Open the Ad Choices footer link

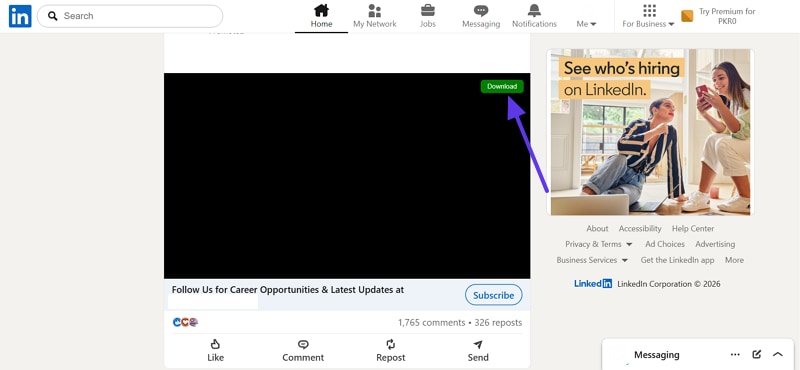click(665, 244)
